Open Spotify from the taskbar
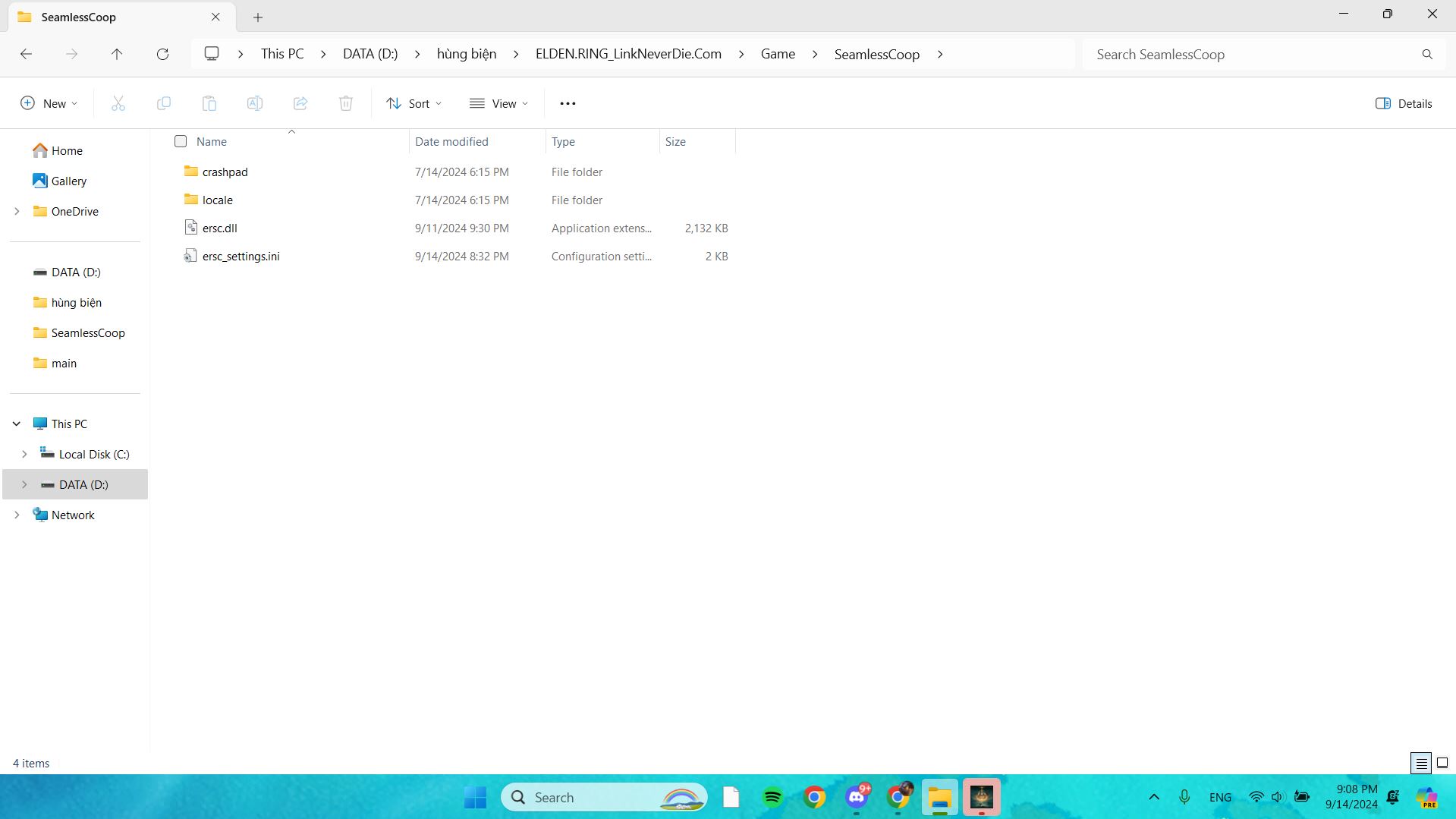Viewport: 1456px width, 819px height. [772, 797]
